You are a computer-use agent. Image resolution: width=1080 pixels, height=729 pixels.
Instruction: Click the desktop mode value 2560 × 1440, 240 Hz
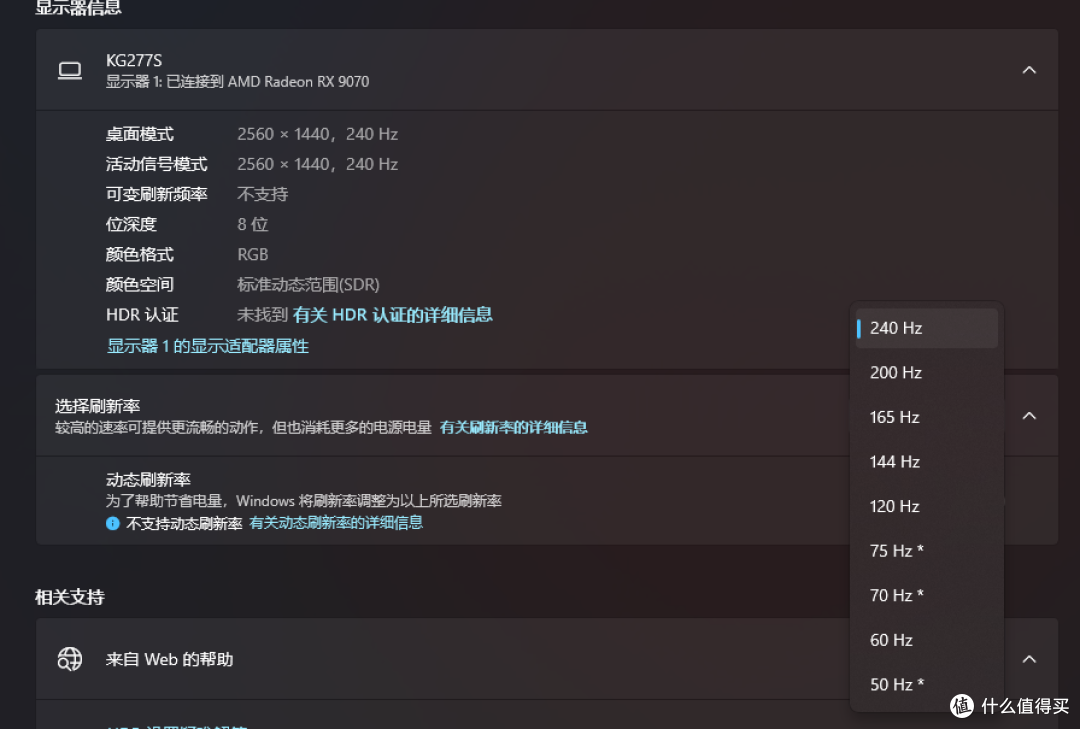[318, 134]
